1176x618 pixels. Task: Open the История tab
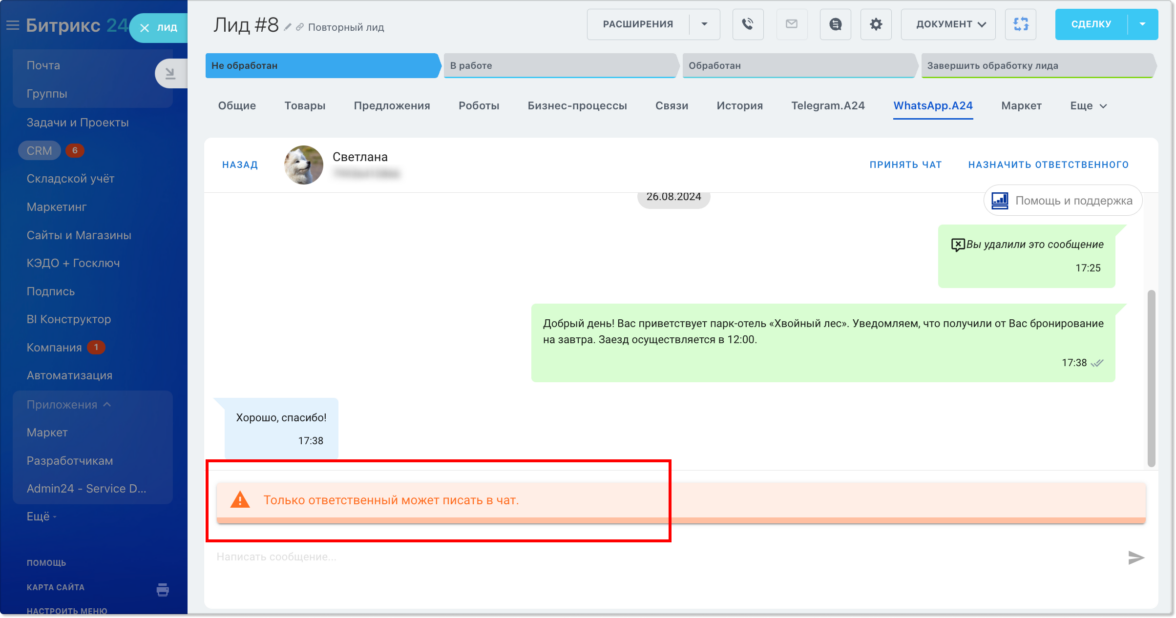(x=739, y=106)
